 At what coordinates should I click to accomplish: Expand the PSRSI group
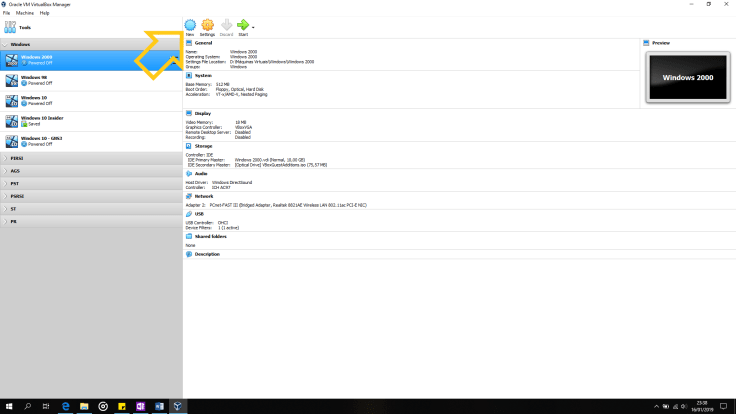(17, 196)
